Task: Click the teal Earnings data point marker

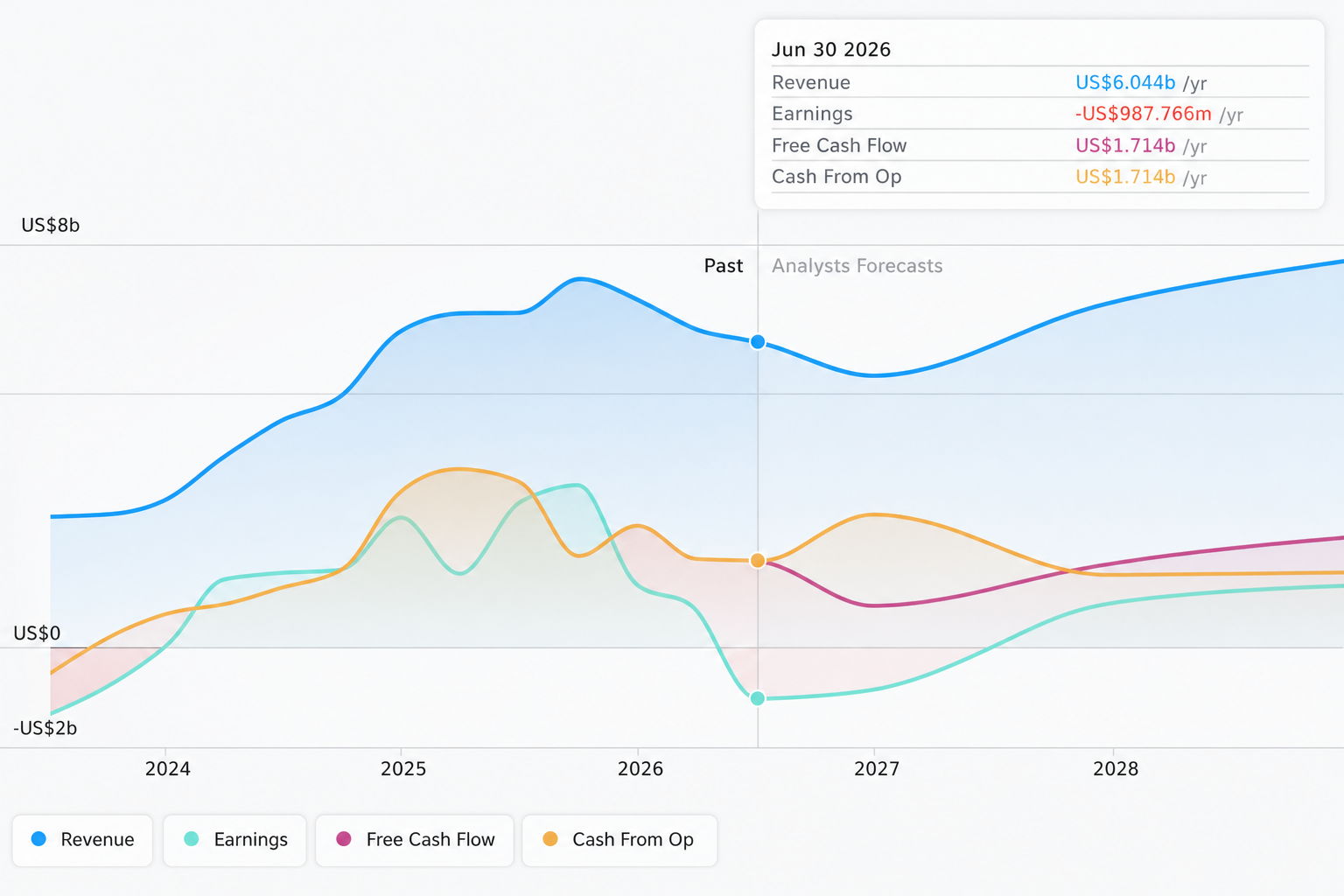Action: (758, 698)
